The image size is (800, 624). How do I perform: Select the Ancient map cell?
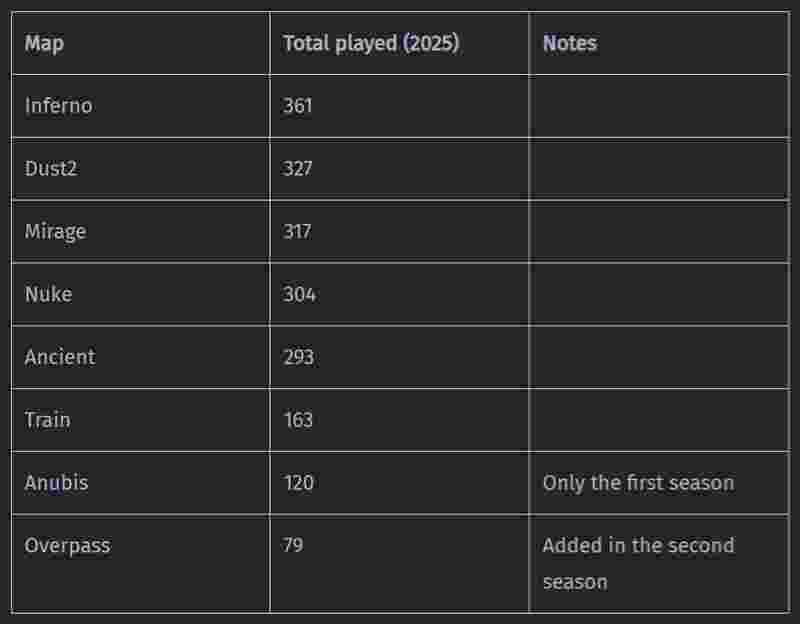point(60,357)
